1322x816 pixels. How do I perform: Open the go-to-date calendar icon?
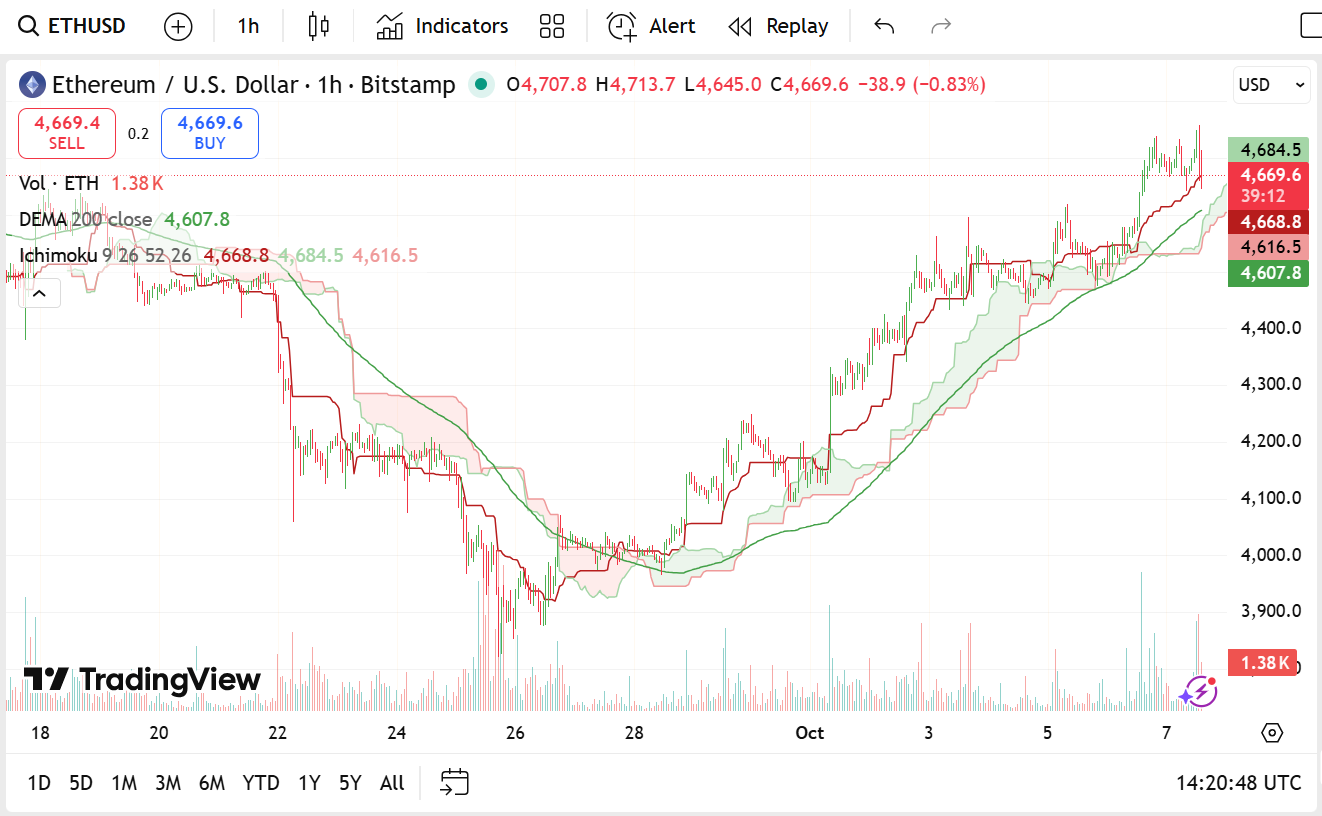click(x=455, y=782)
